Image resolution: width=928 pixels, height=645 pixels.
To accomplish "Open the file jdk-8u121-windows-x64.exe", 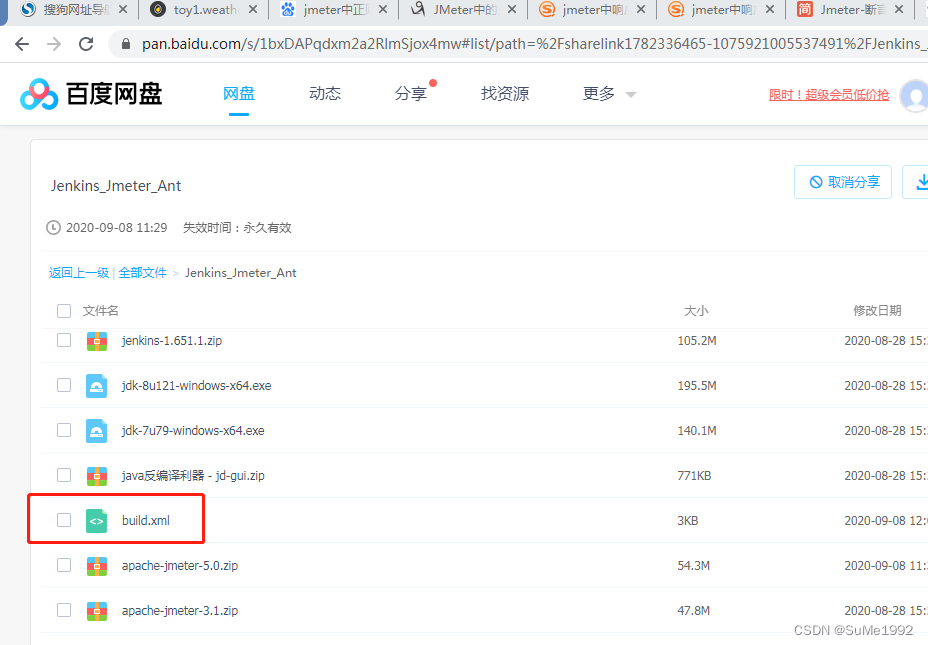I will (196, 386).
